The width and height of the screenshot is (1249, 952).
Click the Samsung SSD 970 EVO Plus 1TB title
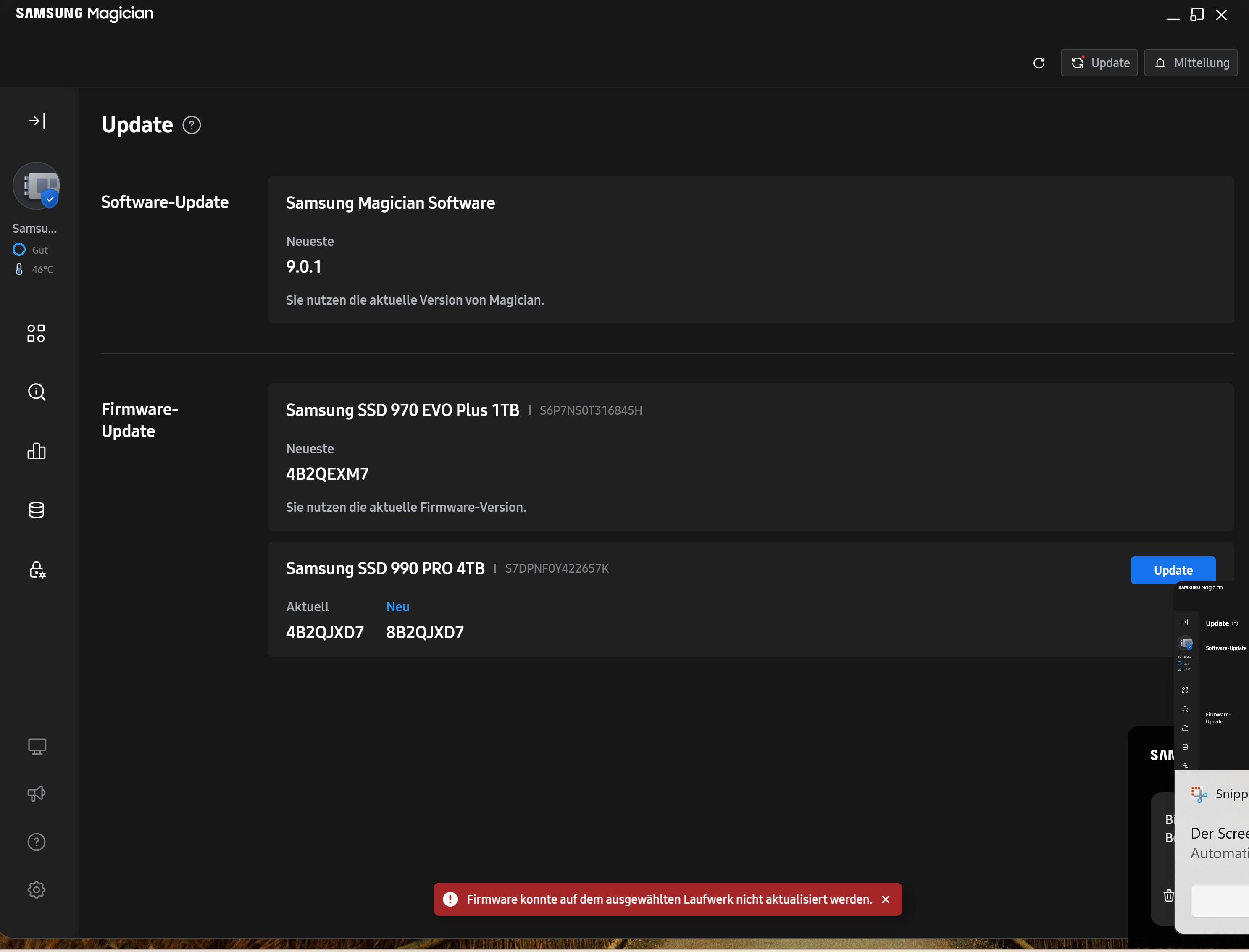[x=402, y=410]
